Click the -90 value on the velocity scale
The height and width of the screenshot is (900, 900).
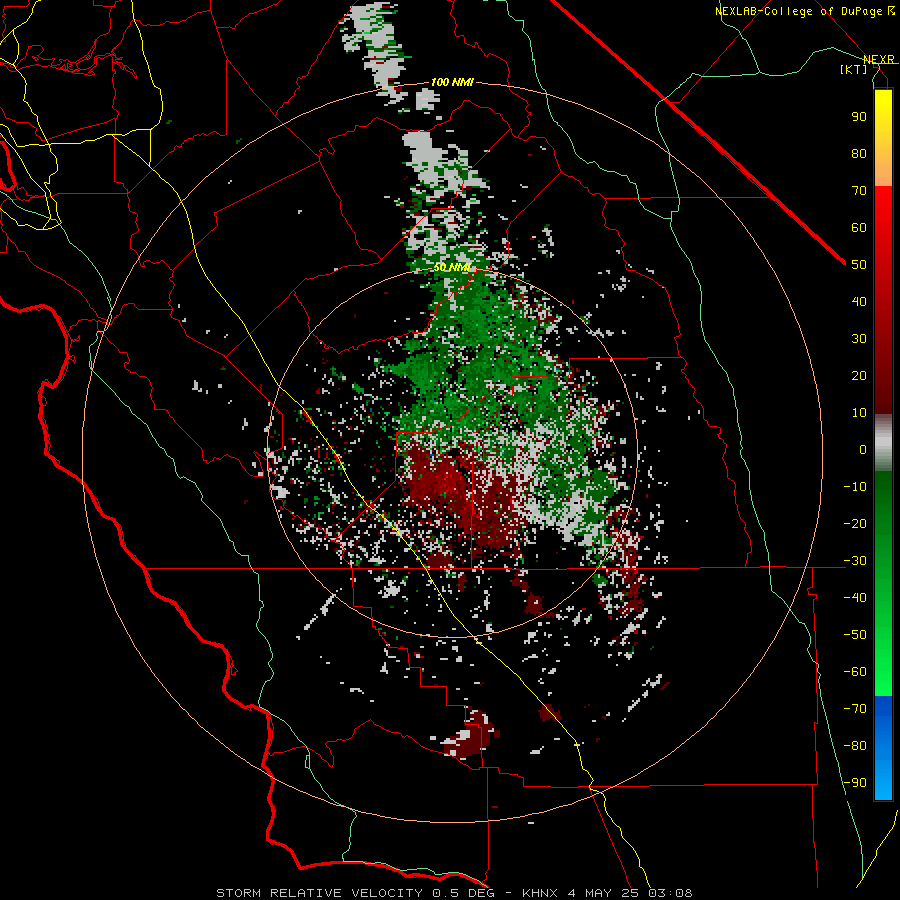(855, 782)
